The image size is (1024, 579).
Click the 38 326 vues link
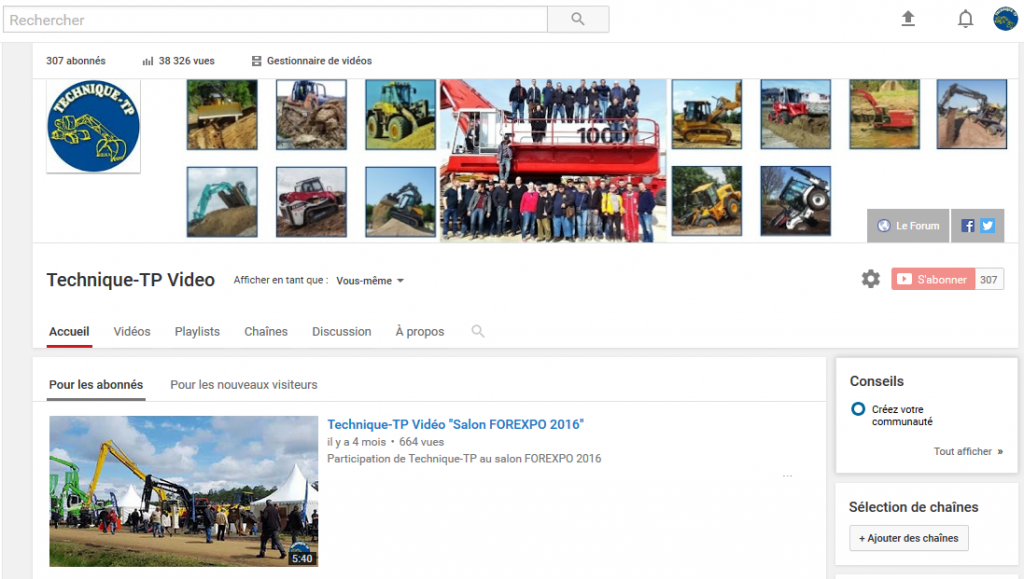(x=186, y=61)
